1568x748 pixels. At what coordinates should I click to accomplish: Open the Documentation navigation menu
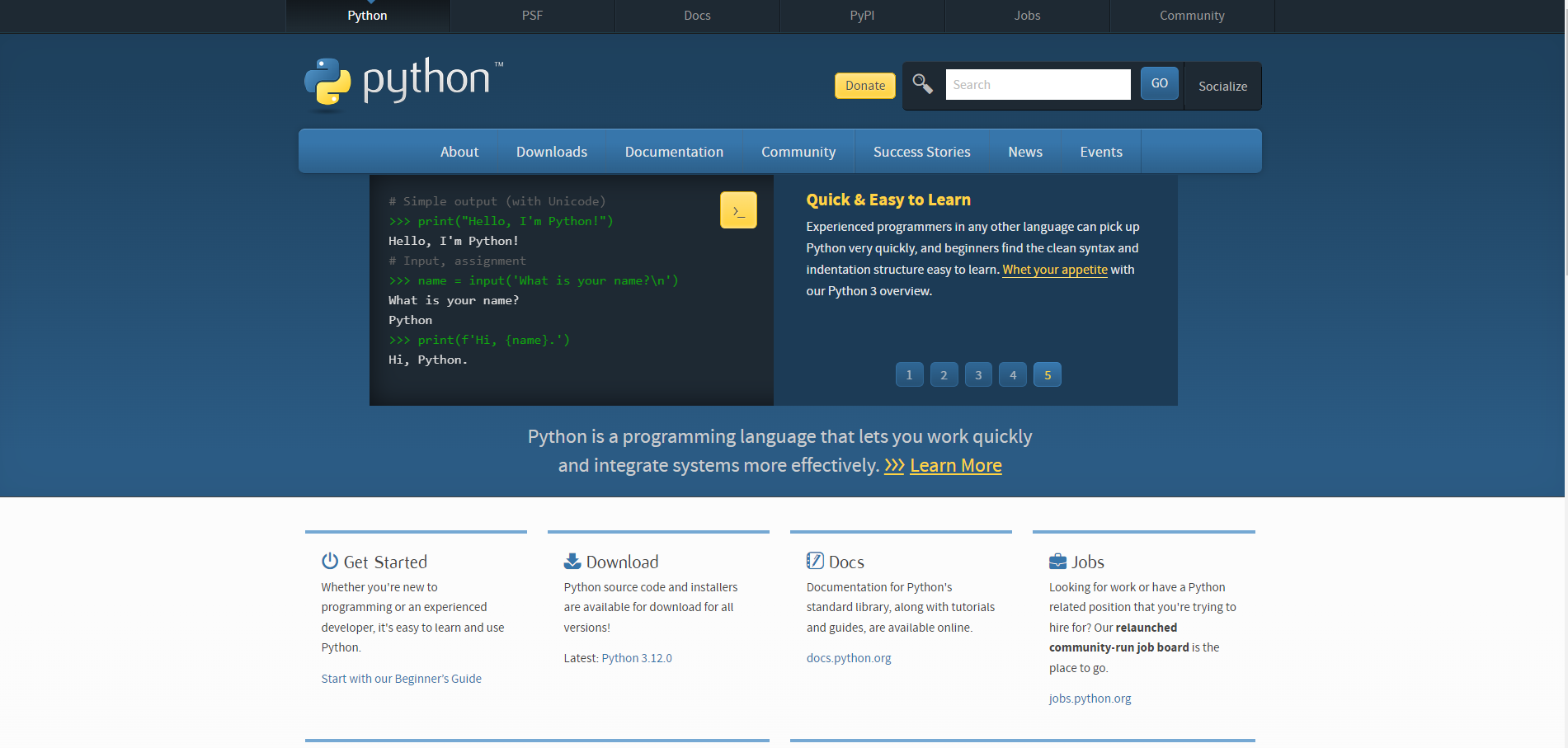[x=674, y=152]
